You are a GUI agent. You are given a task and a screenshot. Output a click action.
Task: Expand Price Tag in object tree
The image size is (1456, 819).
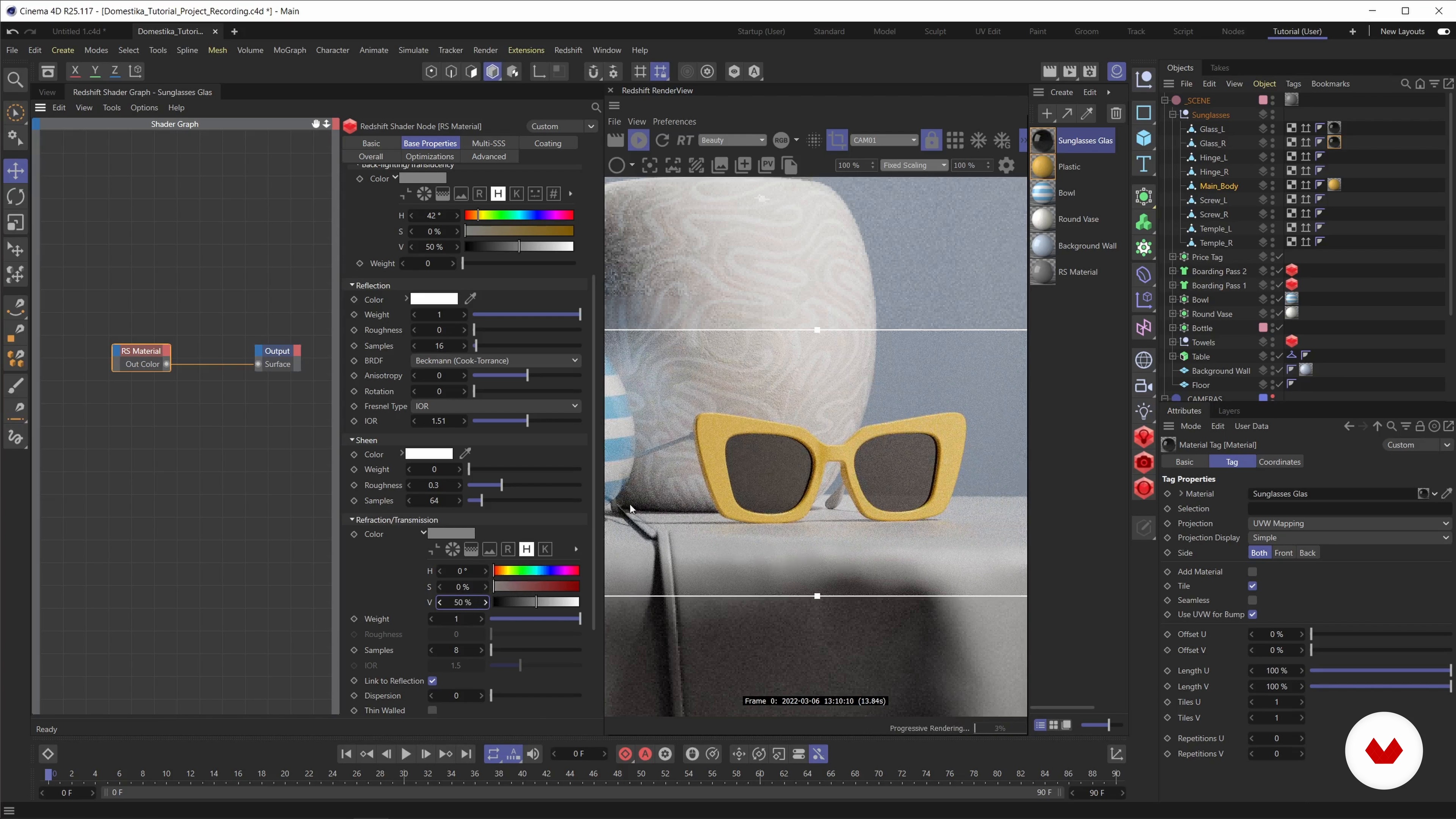point(1173,257)
